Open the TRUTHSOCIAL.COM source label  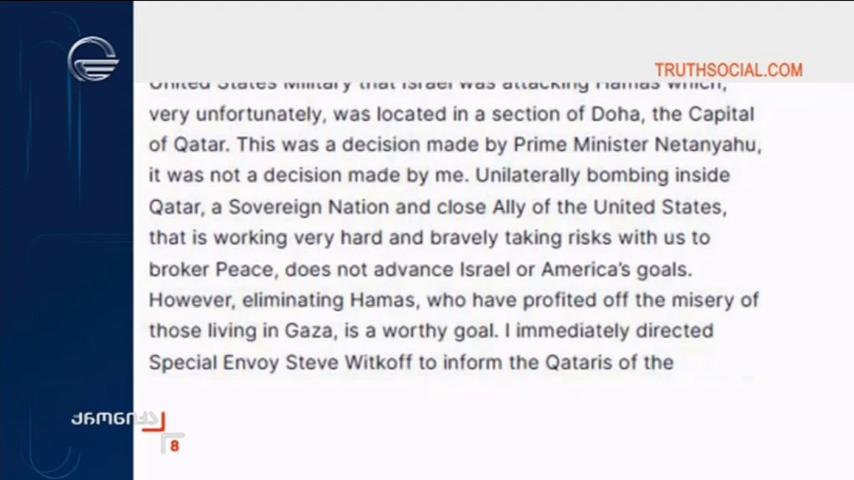pyautogui.click(x=728, y=70)
